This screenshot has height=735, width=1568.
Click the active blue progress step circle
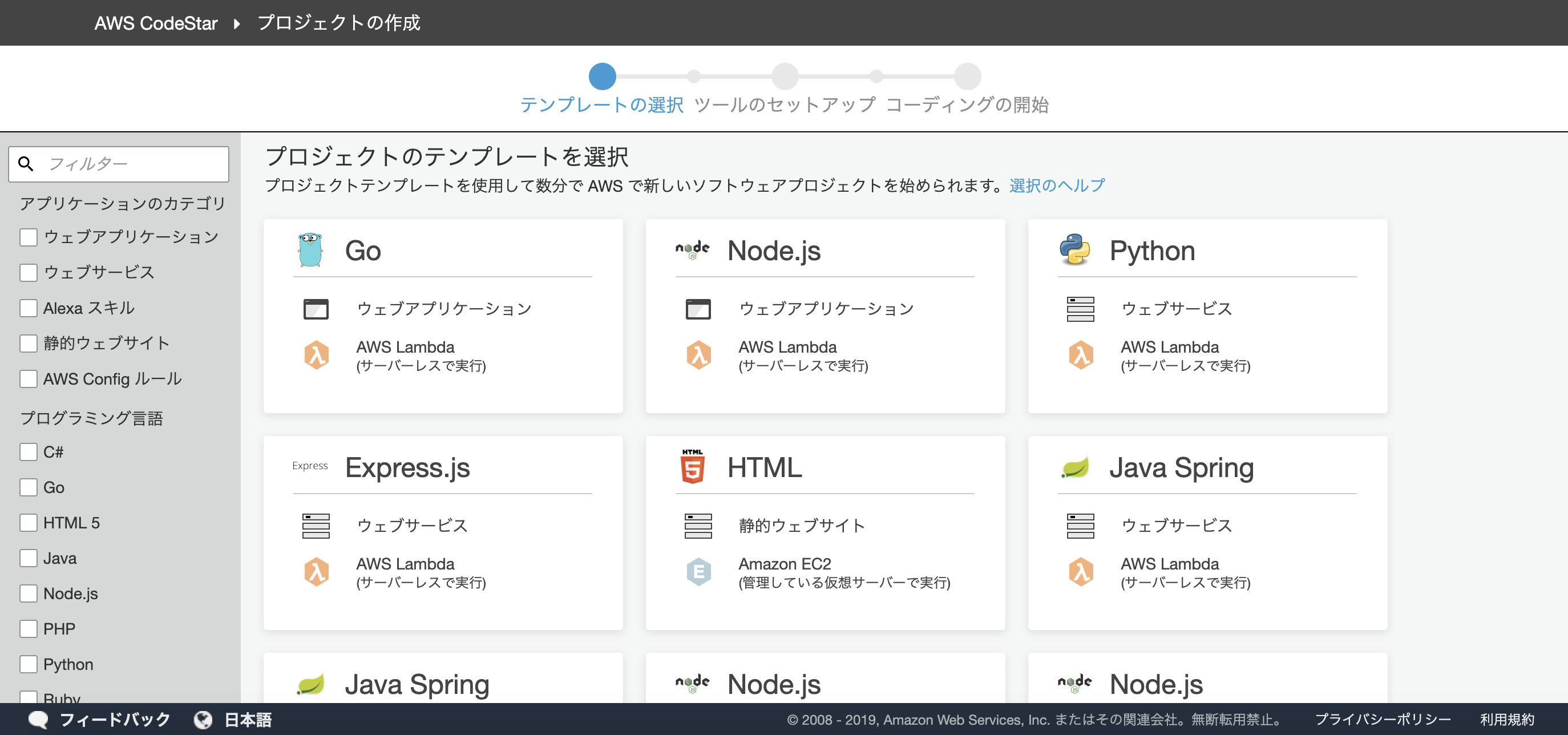602,76
